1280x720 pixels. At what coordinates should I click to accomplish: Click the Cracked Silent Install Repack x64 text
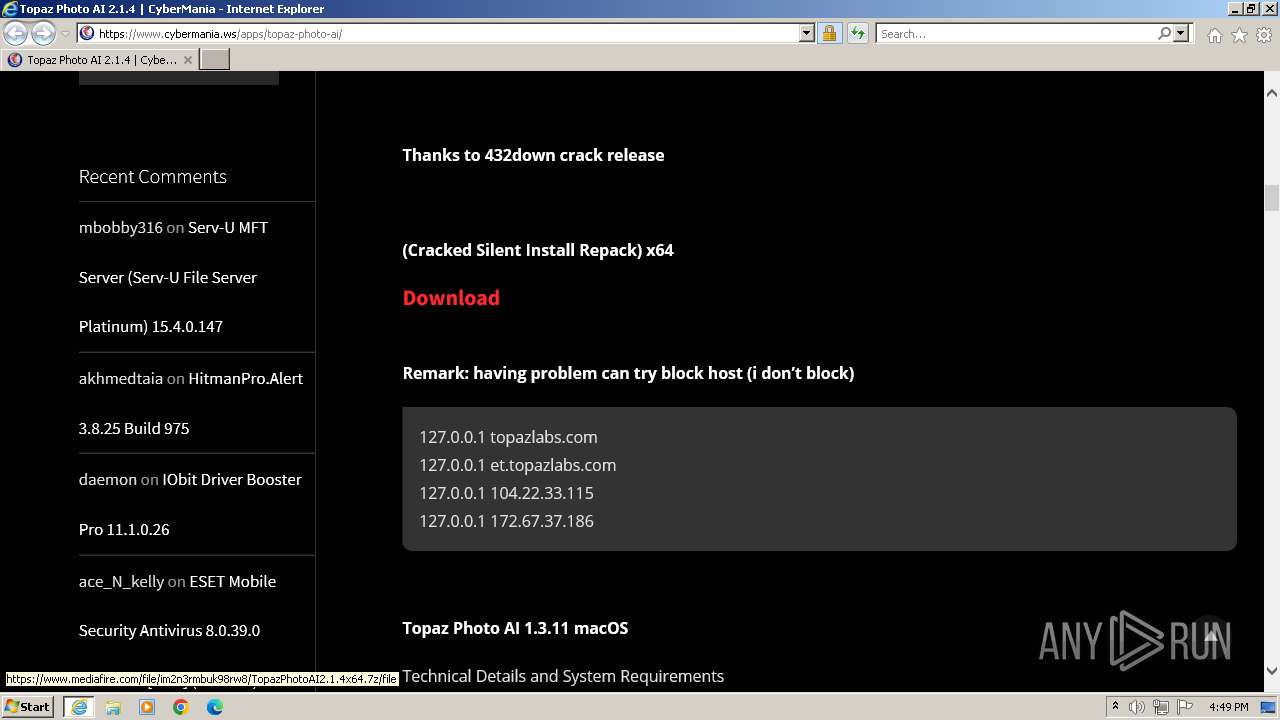click(x=538, y=250)
